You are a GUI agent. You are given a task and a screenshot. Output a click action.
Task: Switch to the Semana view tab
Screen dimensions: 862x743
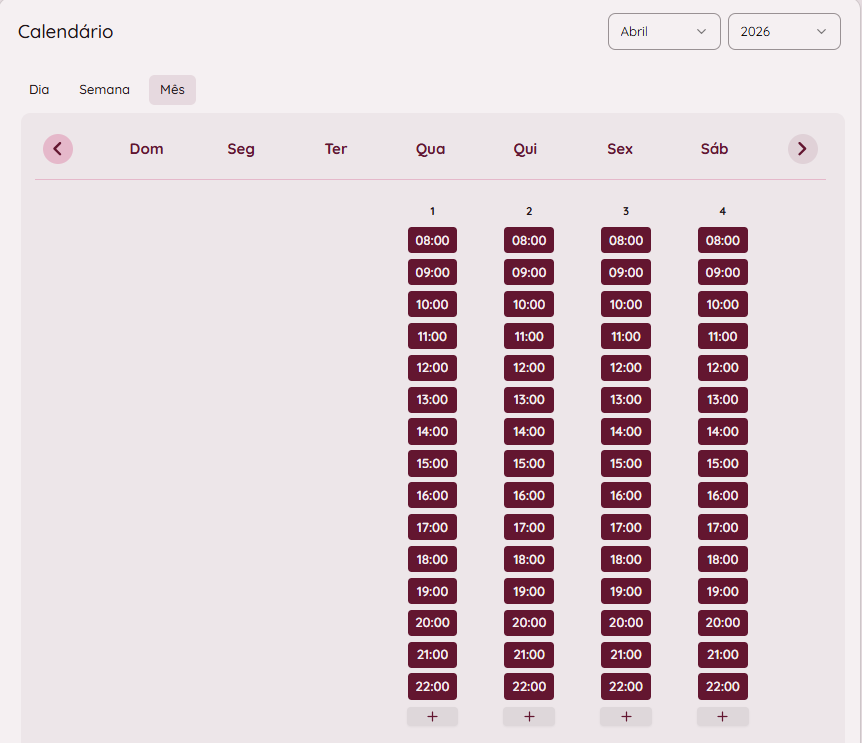tap(105, 90)
